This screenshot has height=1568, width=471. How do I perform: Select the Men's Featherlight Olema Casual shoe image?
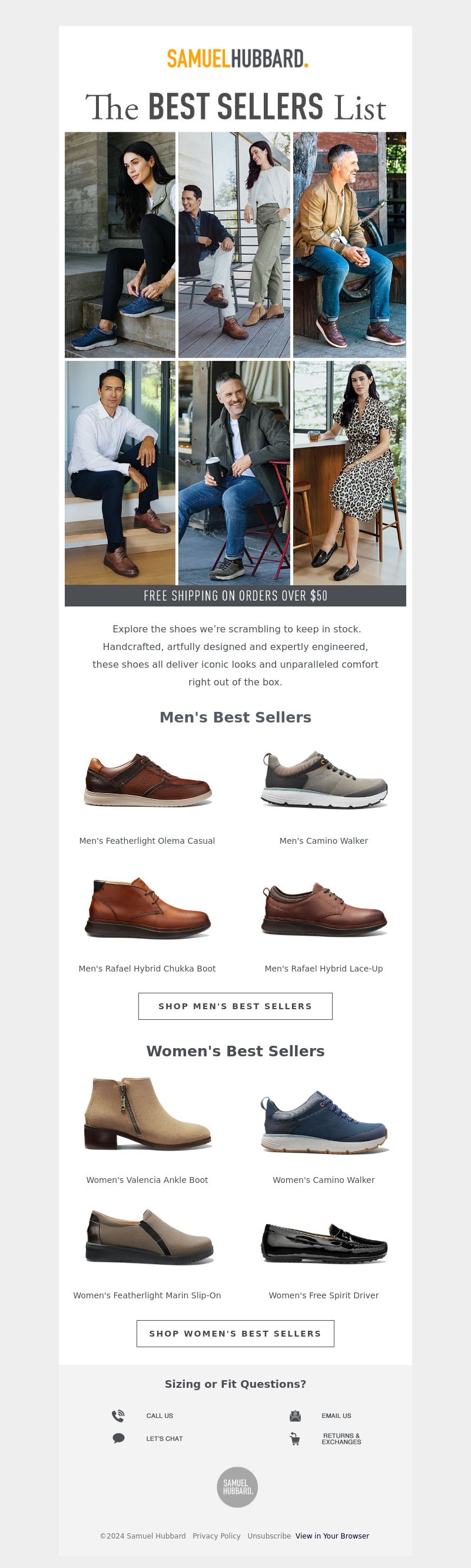[x=148, y=780]
